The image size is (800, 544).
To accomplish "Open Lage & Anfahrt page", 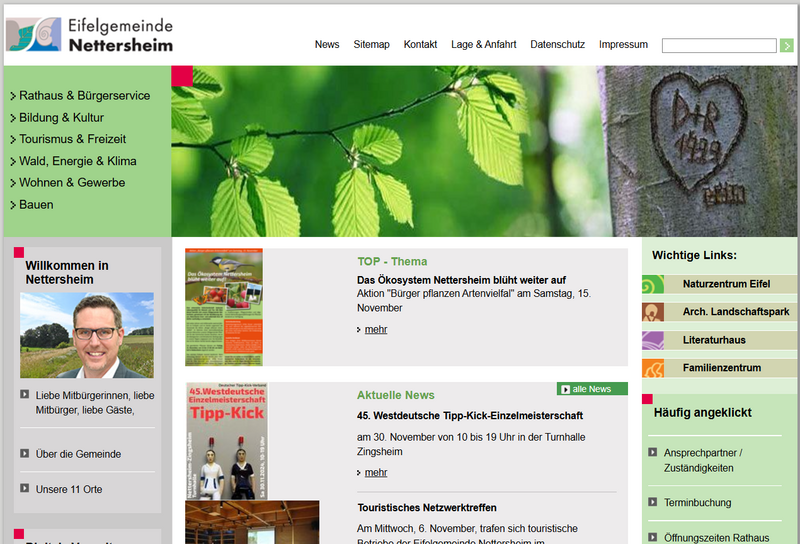I will 483,44.
